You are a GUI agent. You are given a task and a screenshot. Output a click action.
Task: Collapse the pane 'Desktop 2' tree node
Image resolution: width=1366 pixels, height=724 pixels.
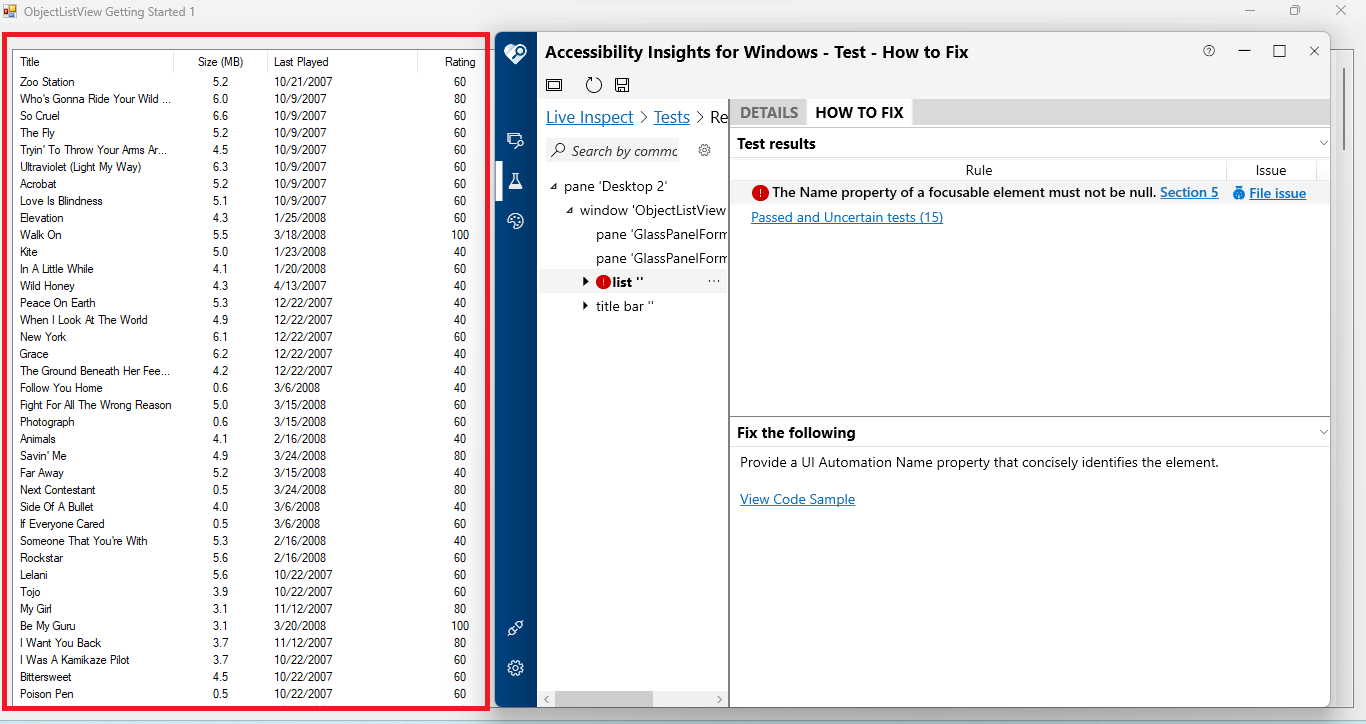point(555,187)
